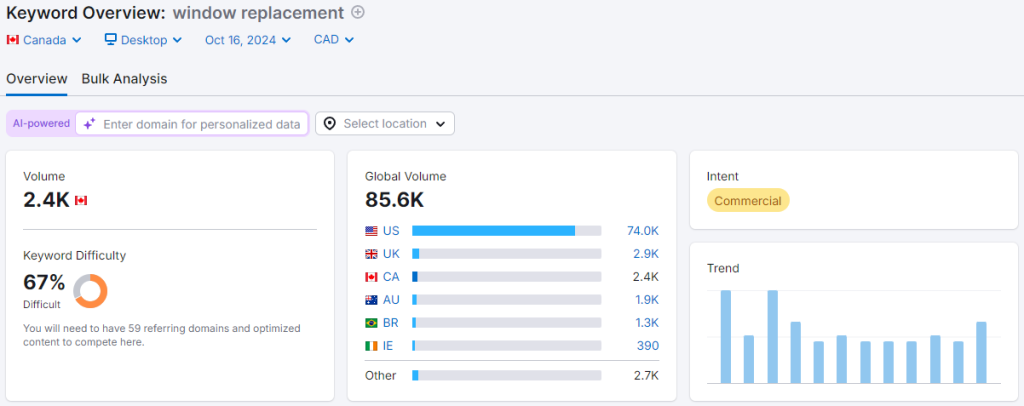Image resolution: width=1024 pixels, height=406 pixels.
Task: Open the Desktop device dropdown
Action: pyautogui.click(x=144, y=40)
